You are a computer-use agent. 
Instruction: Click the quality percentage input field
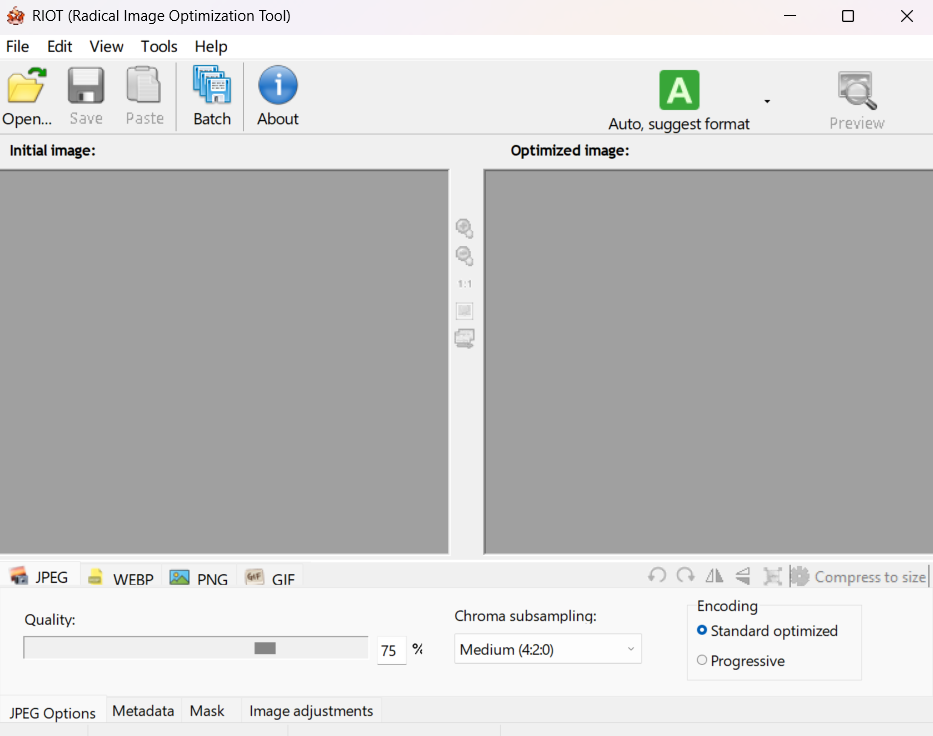391,651
